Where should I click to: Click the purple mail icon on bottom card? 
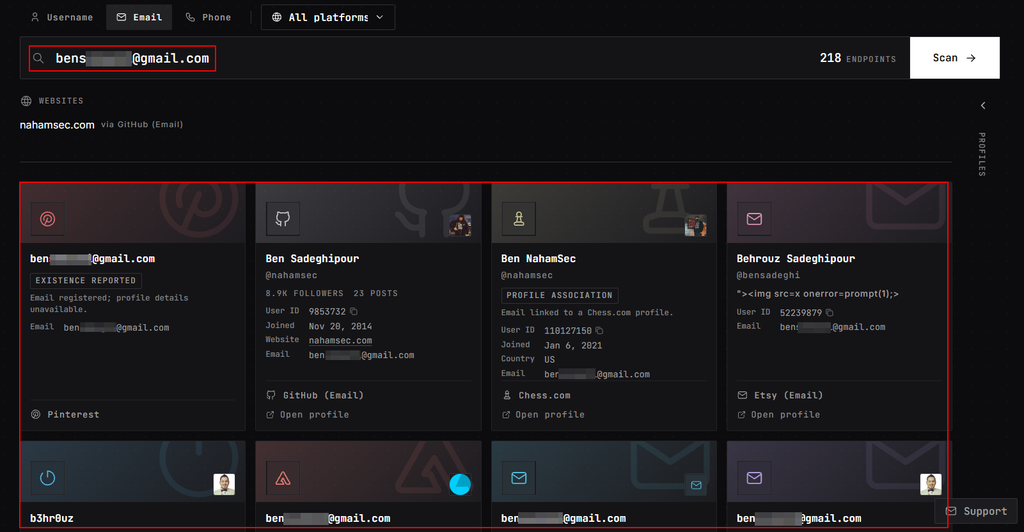(754, 478)
